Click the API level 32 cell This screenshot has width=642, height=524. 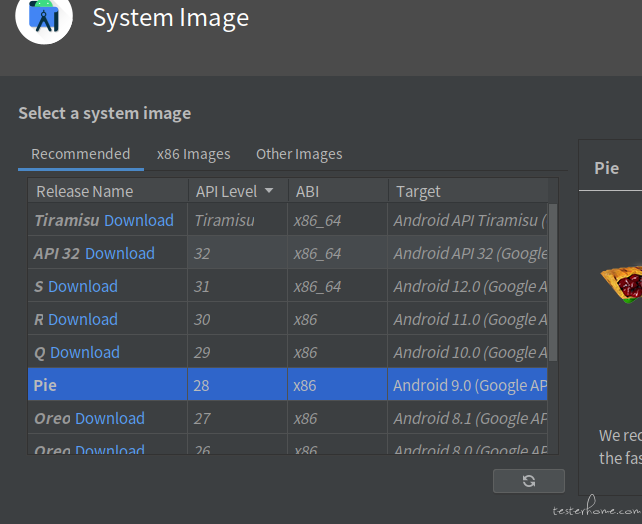coord(238,253)
